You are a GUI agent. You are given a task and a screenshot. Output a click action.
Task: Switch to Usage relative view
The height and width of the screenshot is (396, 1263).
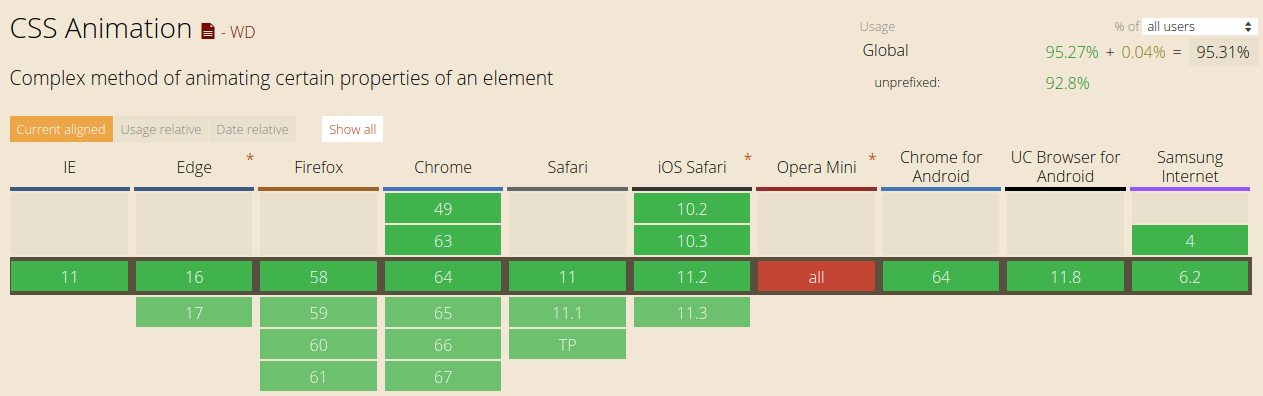161,129
